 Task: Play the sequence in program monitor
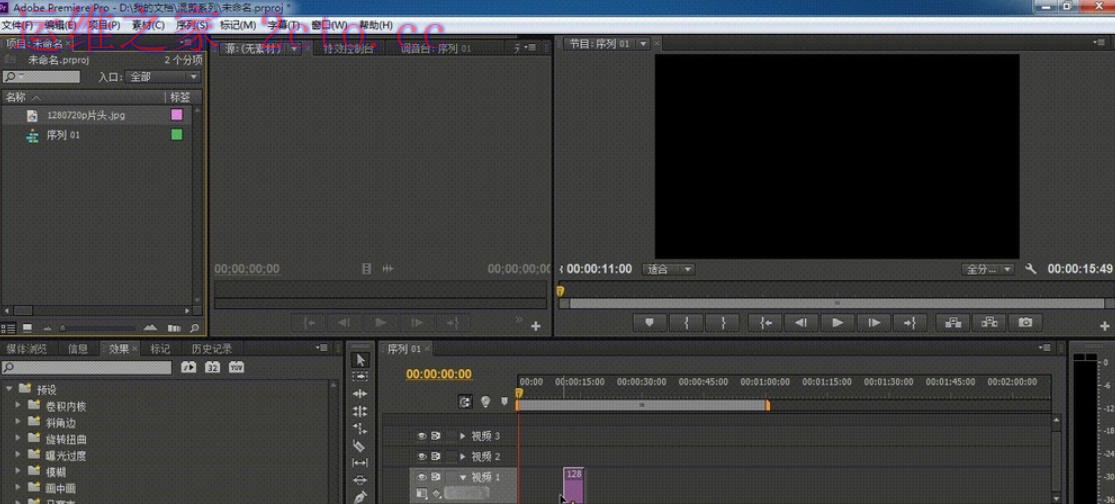tap(838, 323)
